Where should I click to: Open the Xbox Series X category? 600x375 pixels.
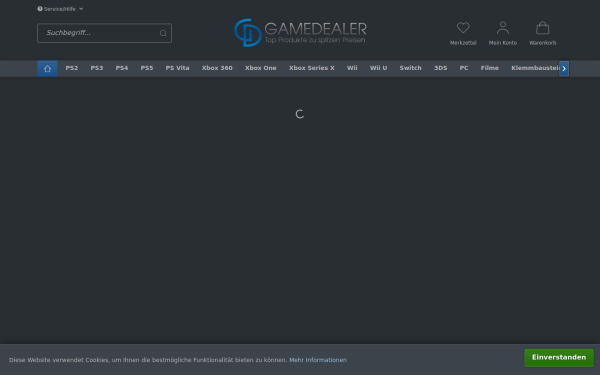(312, 68)
